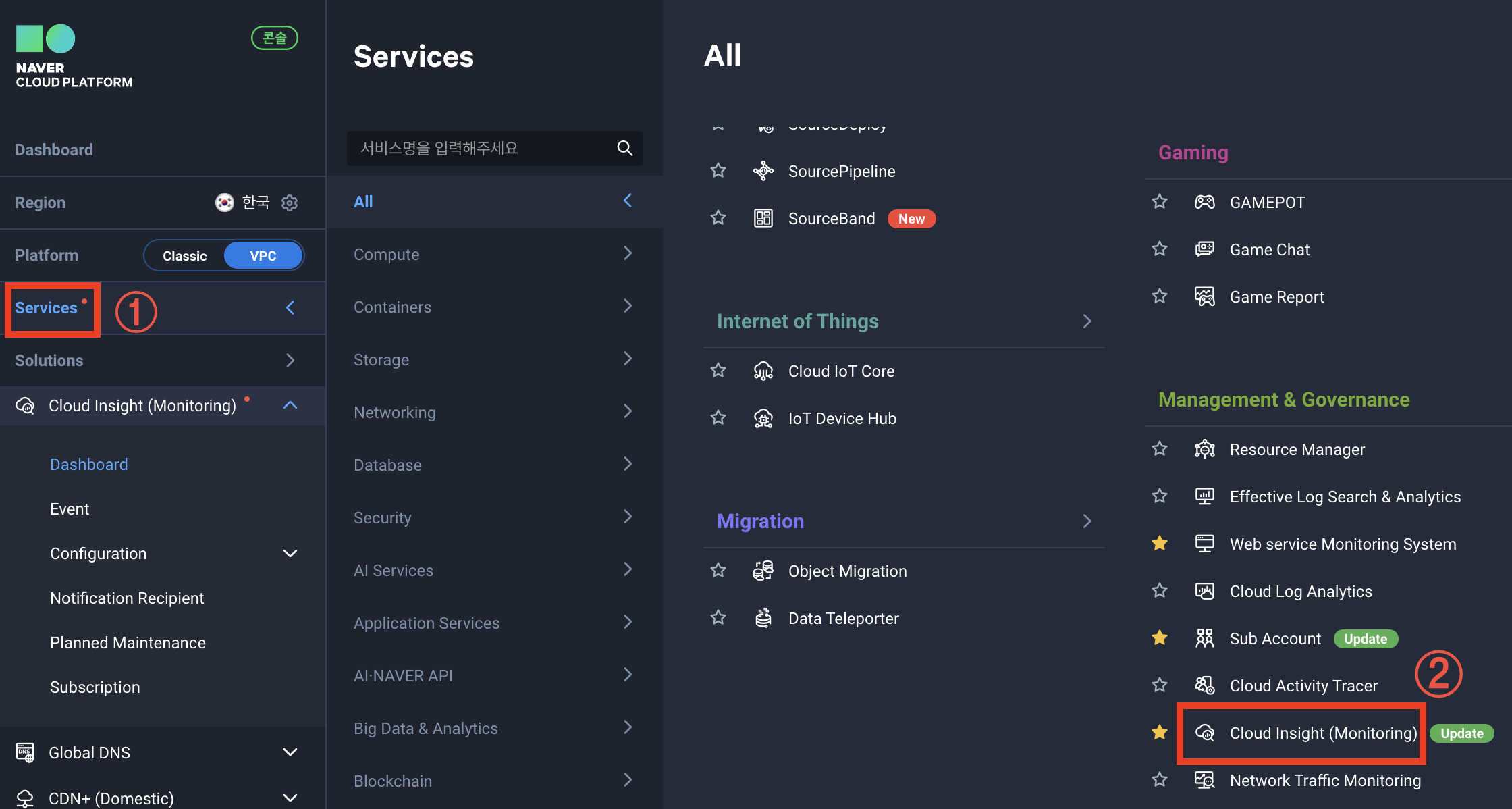1512x809 pixels.
Task: Unfavorite the Sub Account star
Action: tap(1160, 638)
